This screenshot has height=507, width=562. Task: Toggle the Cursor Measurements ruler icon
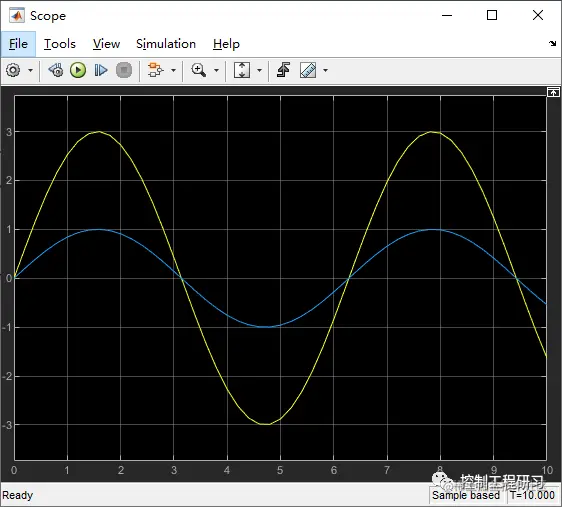[308, 70]
